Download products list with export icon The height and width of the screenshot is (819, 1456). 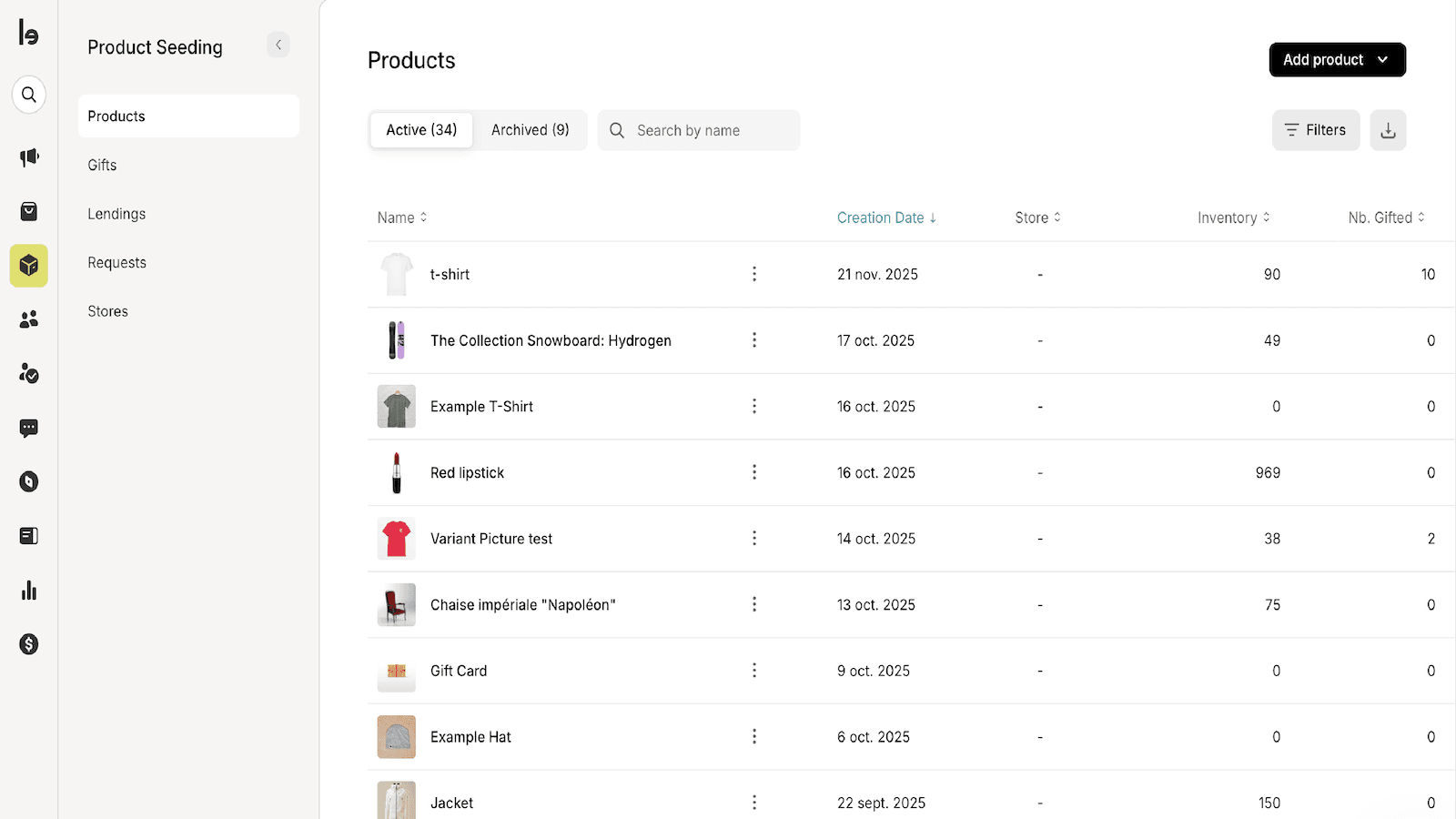tap(1388, 130)
